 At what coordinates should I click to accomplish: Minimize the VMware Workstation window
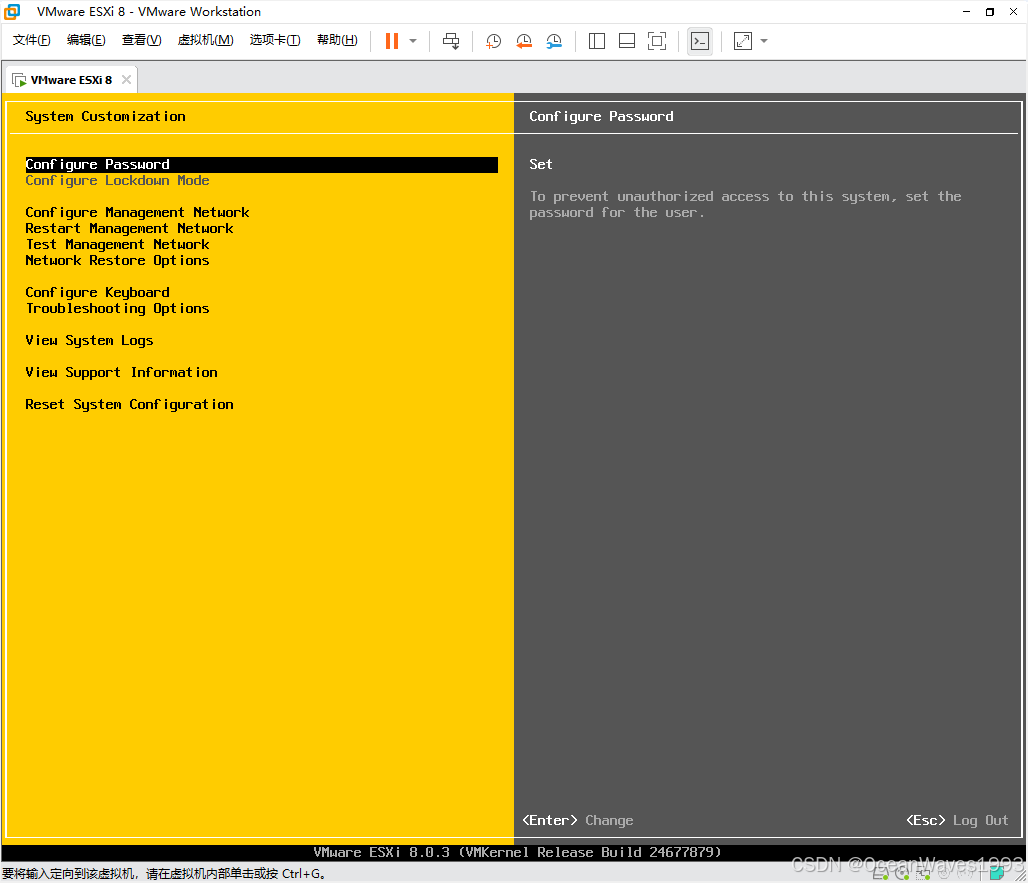tap(966, 12)
